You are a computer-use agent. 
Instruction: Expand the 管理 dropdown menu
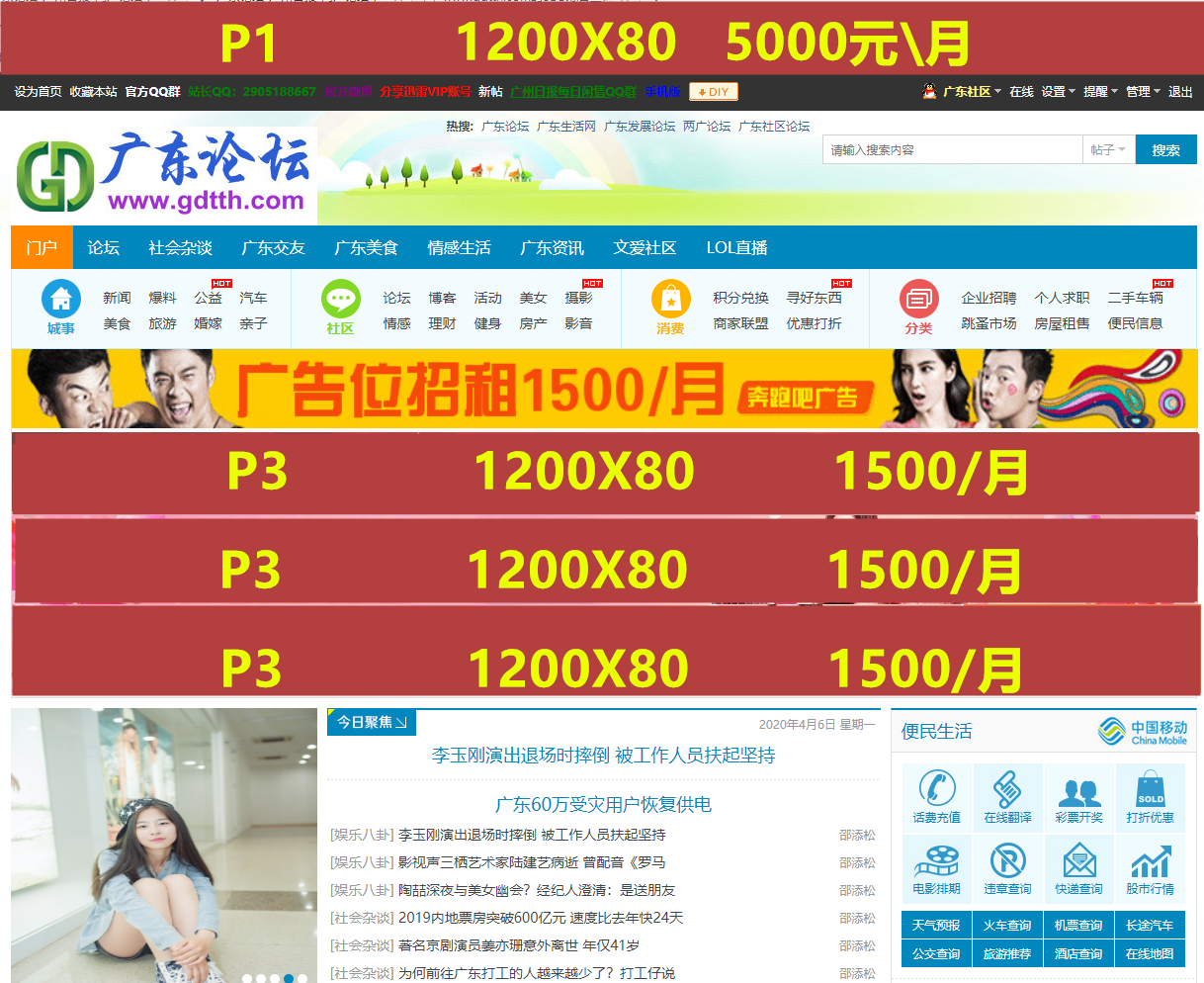click(1143, 92)
